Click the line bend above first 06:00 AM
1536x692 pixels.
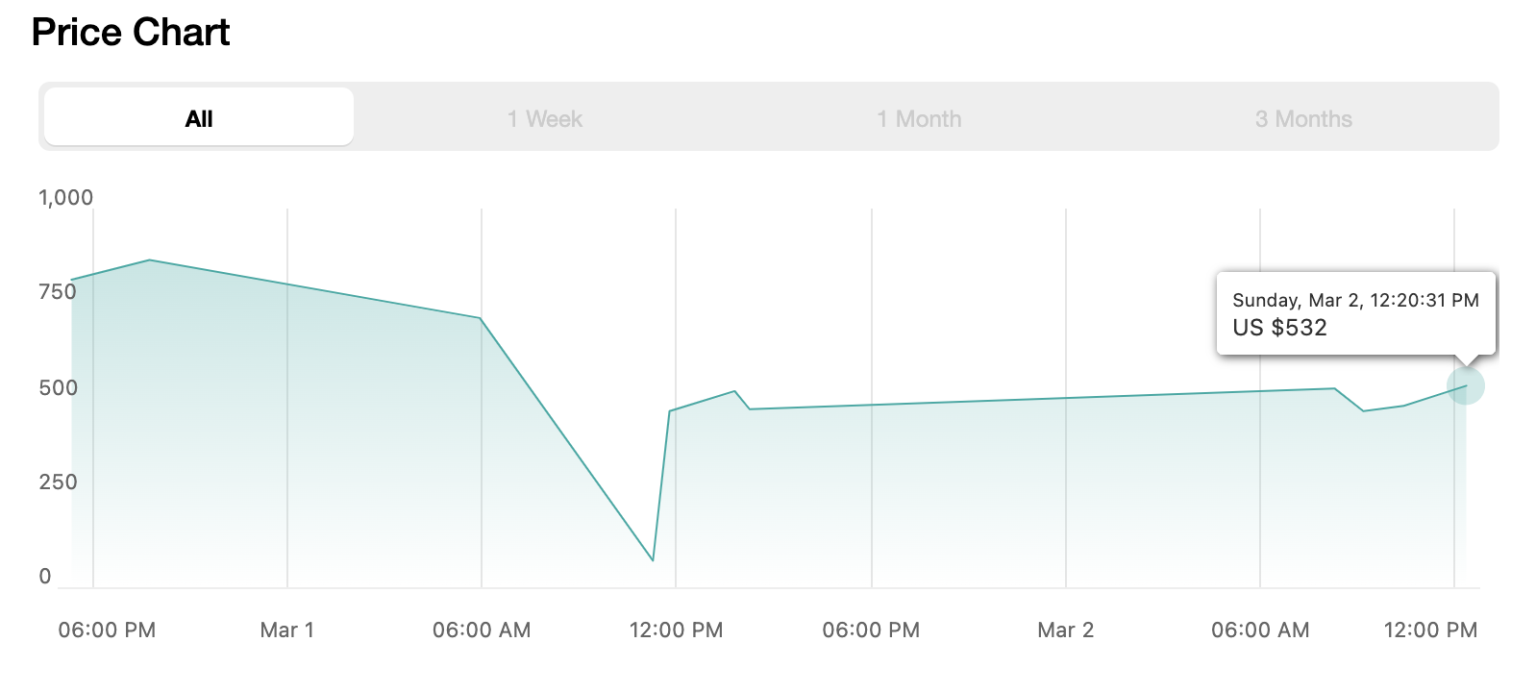tap(481, 318)
